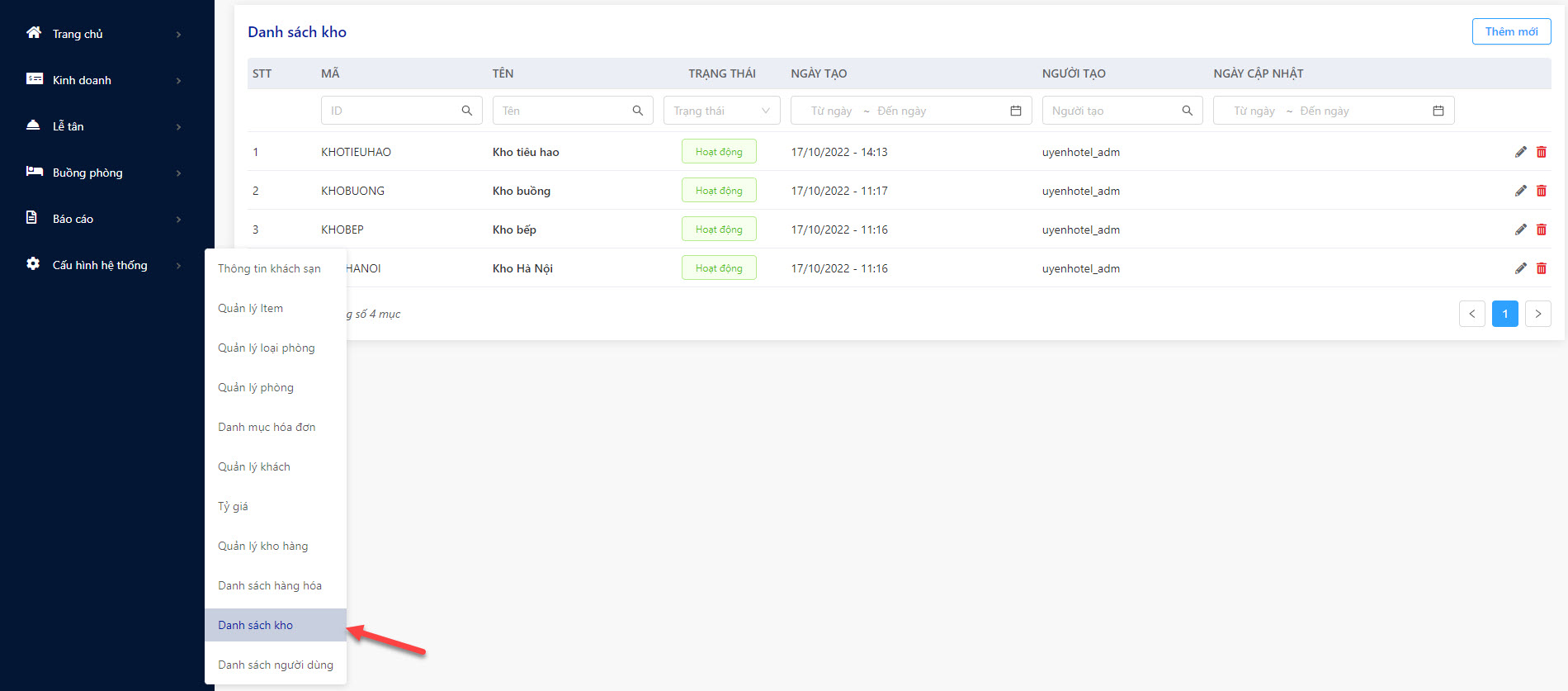This screenshot has height=691, width=1568.
Task: Choose Danh sách người dùng from submenu
Action: 276,665
